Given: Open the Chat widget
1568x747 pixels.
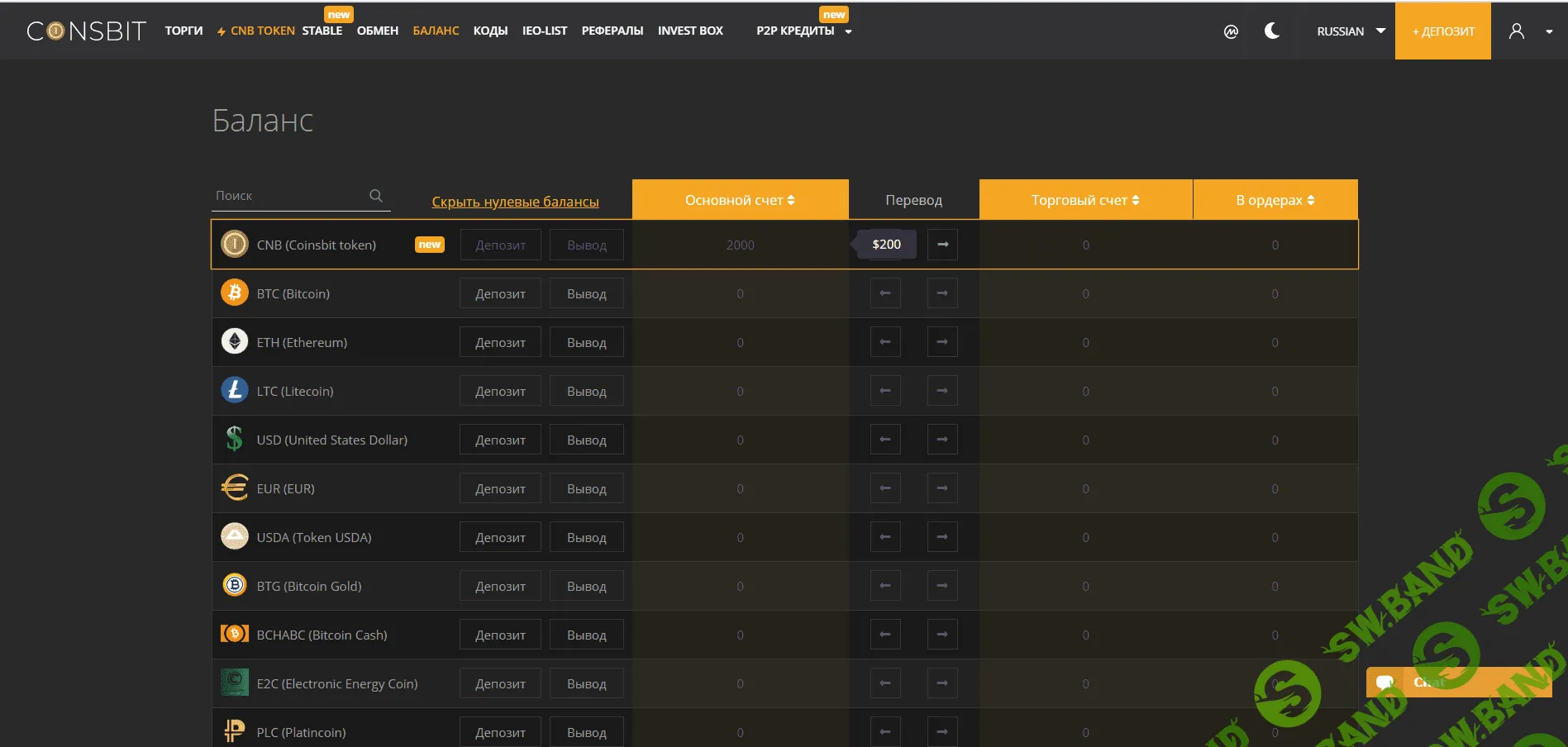Looking at the screenshot, I should 1459,682.
